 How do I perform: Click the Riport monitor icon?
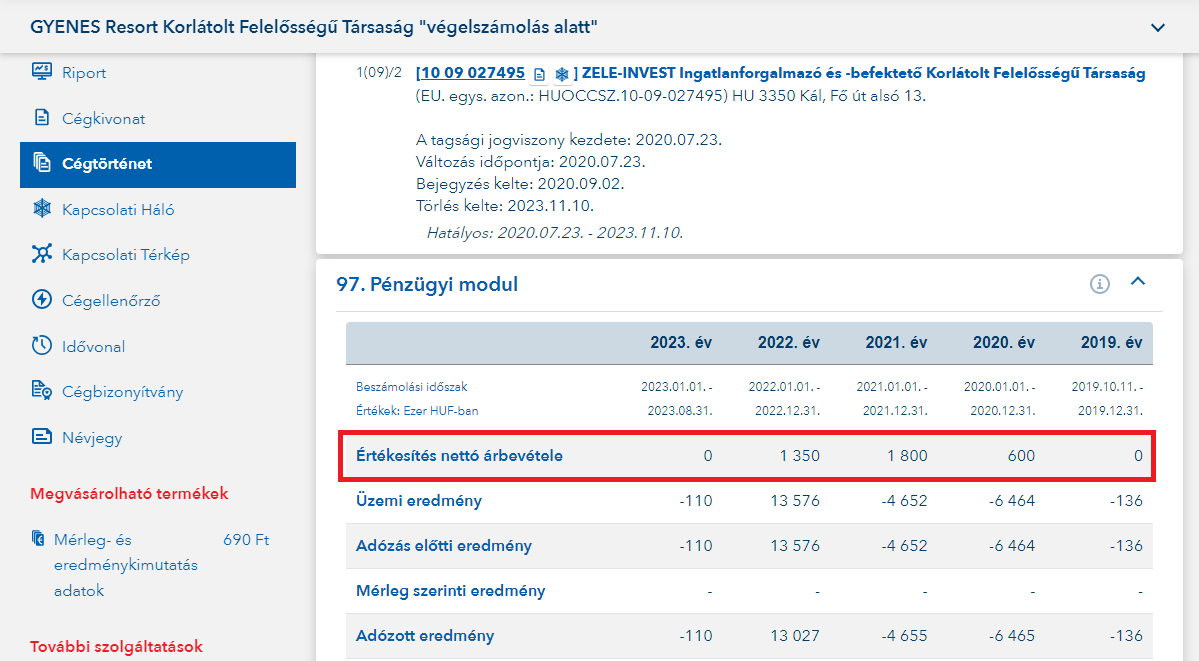click(42, 72)
